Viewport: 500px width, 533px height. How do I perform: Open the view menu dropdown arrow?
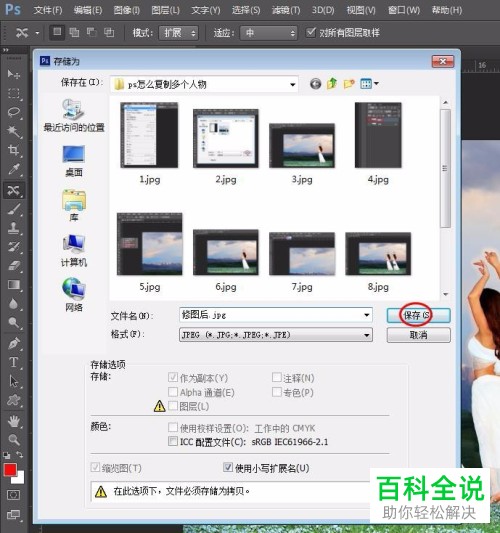377,83
